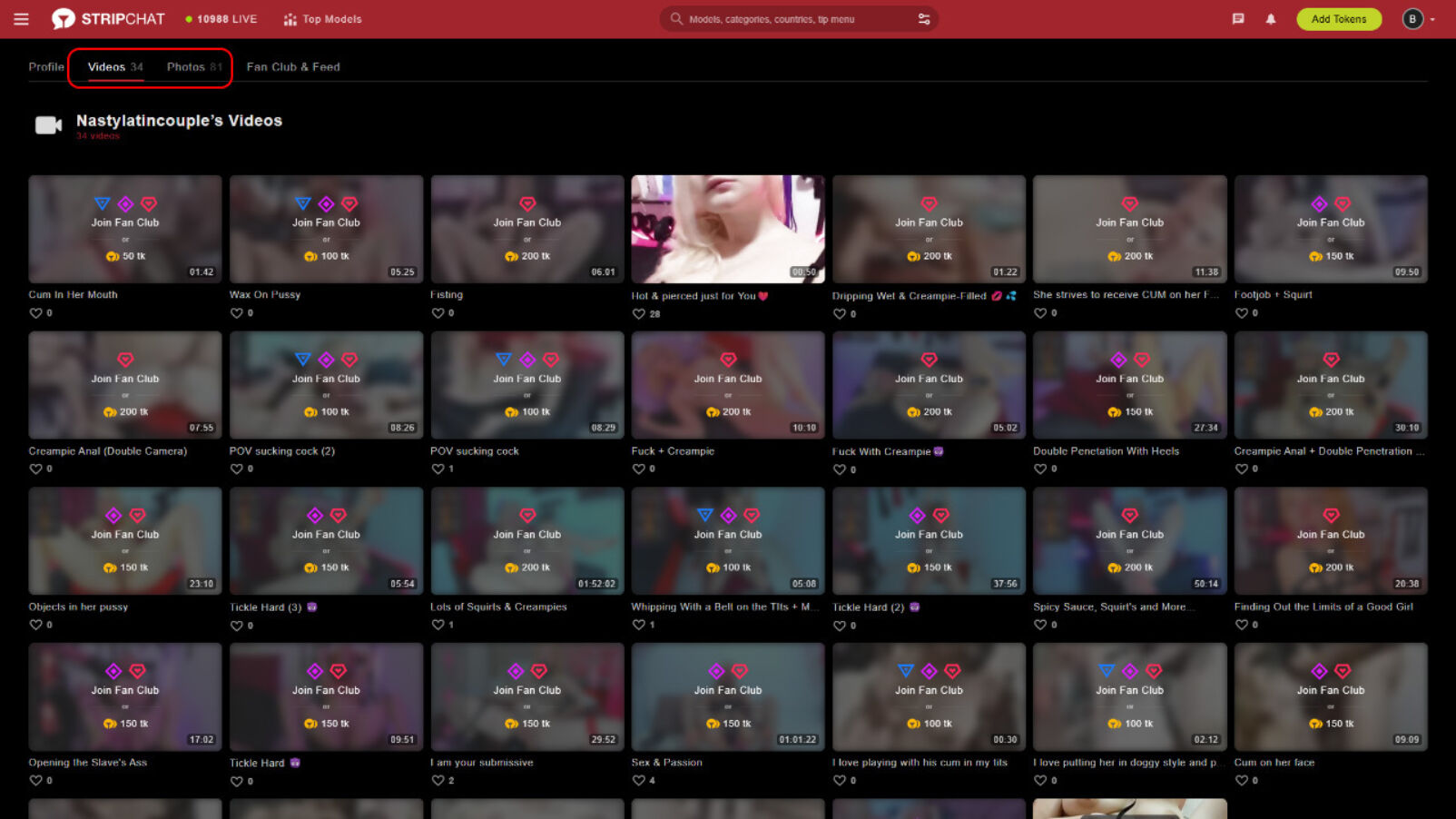Like the 'Sex & Passion' video

pos(638,780)
